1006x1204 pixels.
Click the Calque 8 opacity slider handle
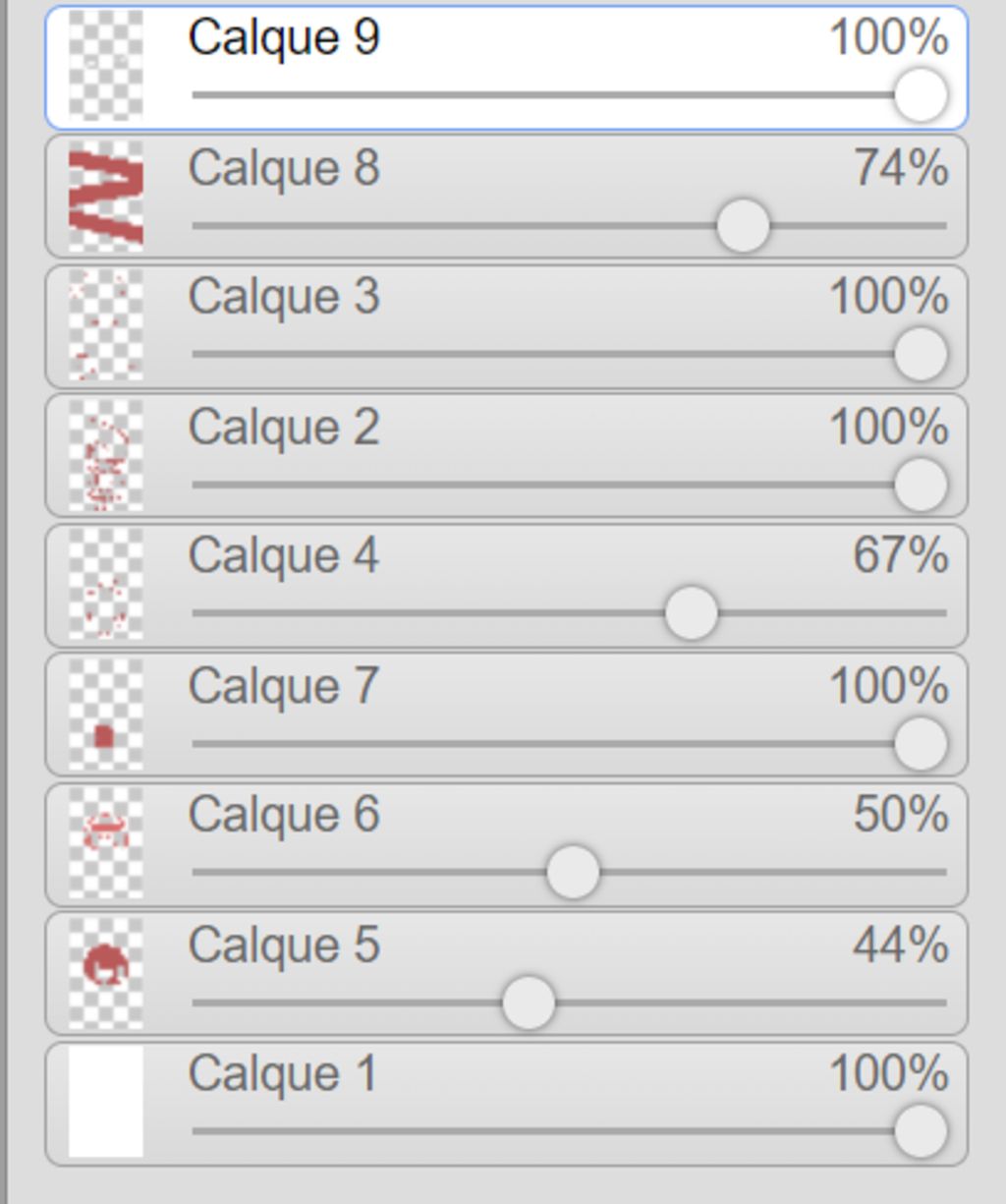743,226
